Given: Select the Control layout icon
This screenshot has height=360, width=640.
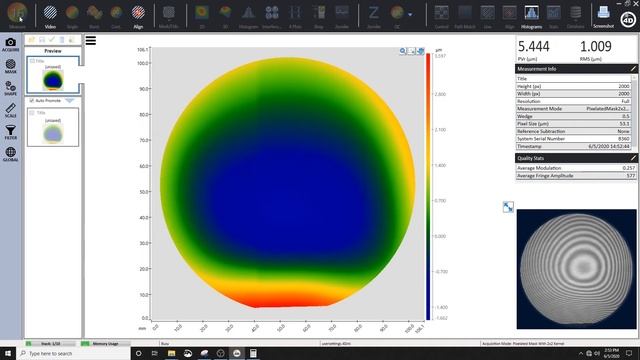Looking at the screenshot, I should [x=441, y=16].
